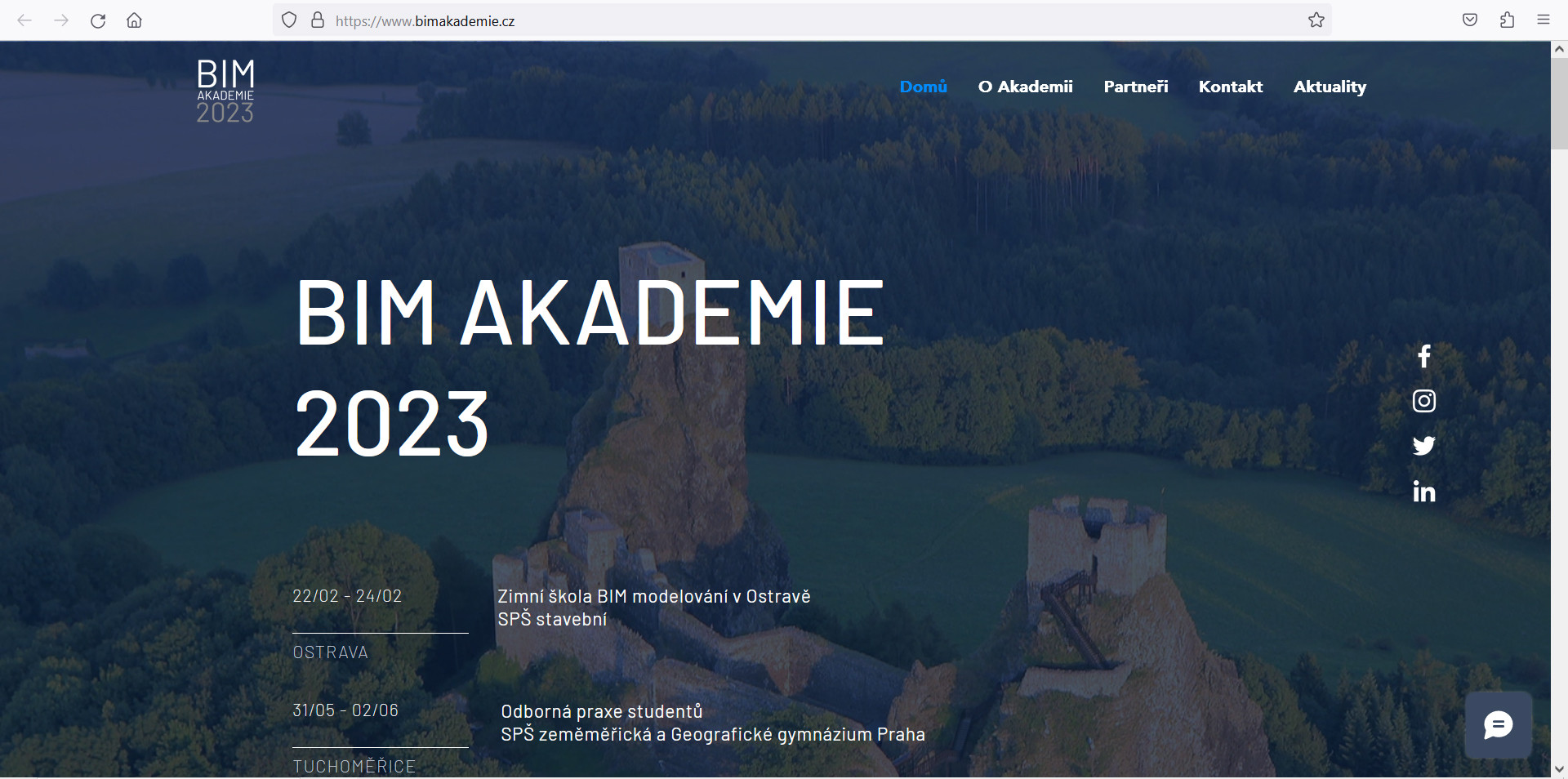Open the O Akademii page

click(x=1025, y=87)
